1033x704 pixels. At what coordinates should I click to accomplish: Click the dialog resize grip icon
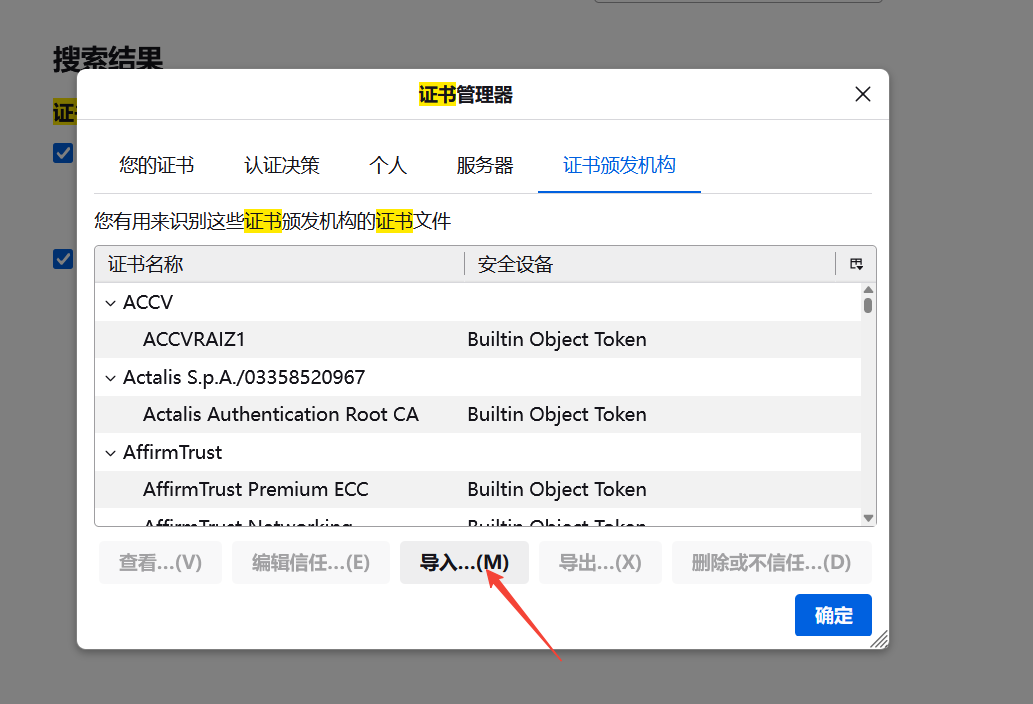click(x=879, y=639)
